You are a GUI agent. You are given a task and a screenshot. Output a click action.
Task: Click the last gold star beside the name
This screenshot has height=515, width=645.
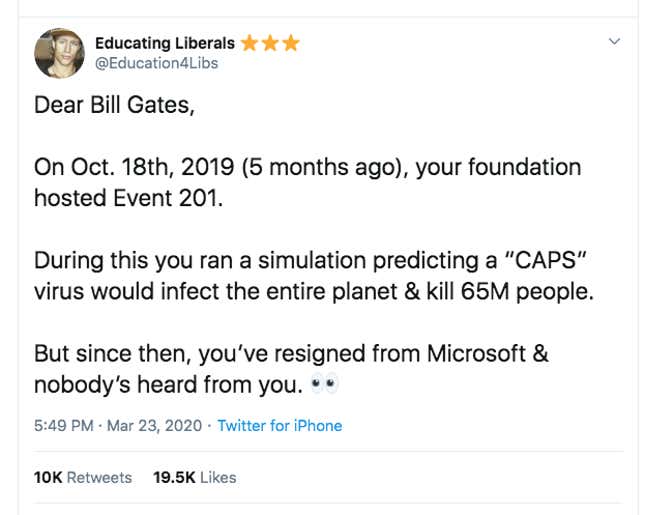pos(291,43)
